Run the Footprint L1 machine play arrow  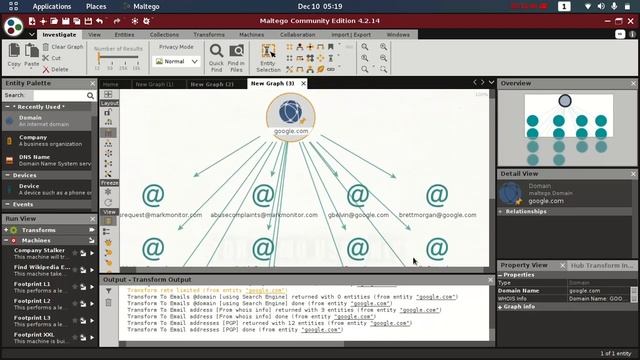92,287
